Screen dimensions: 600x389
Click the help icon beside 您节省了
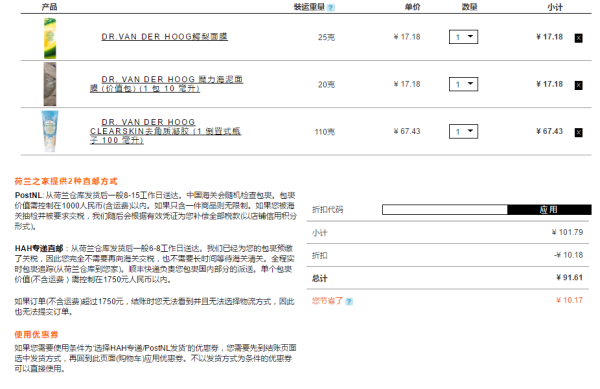point(349,301)
